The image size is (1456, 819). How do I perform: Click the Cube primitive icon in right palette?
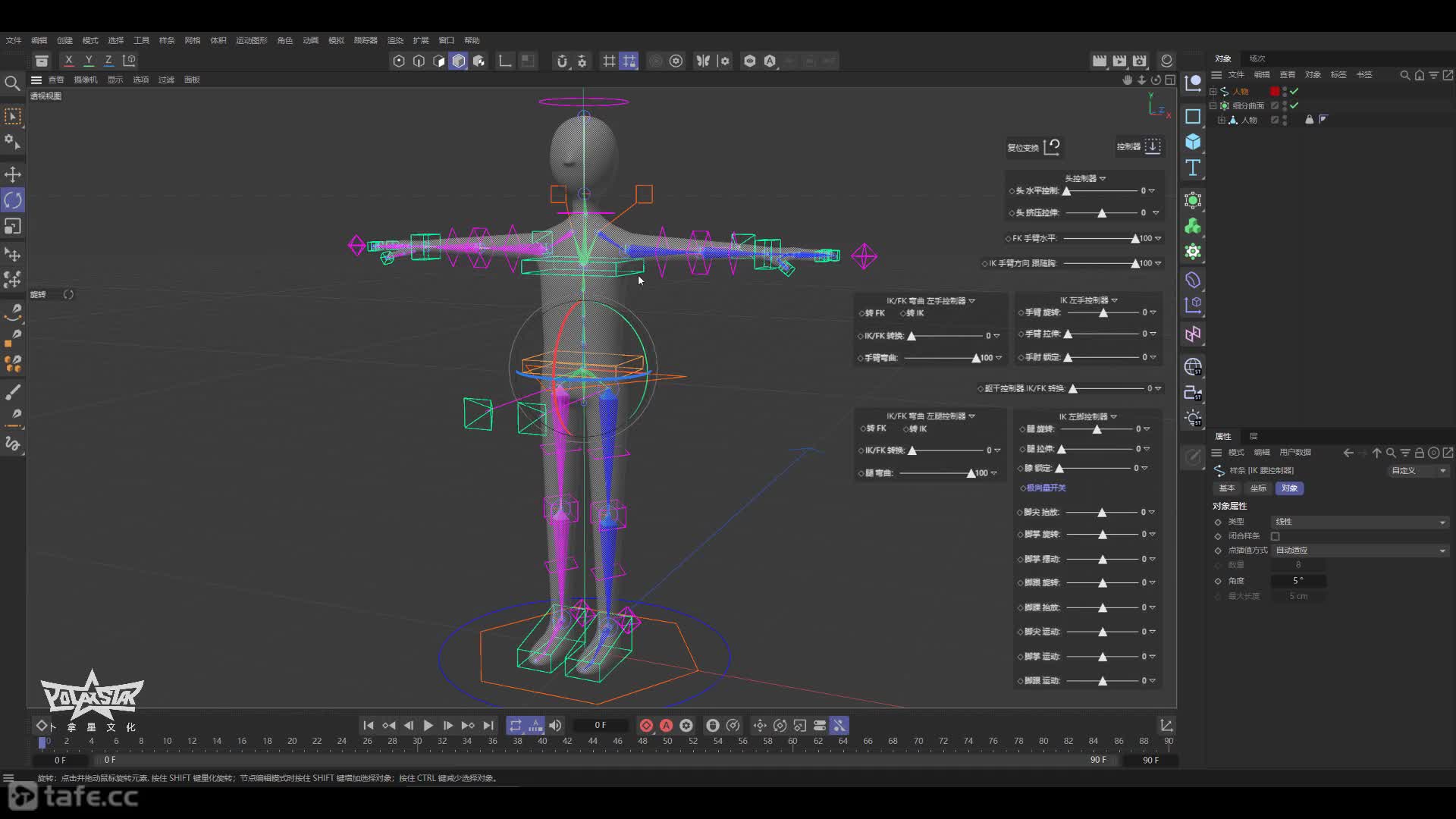[x=1193, y=142]
